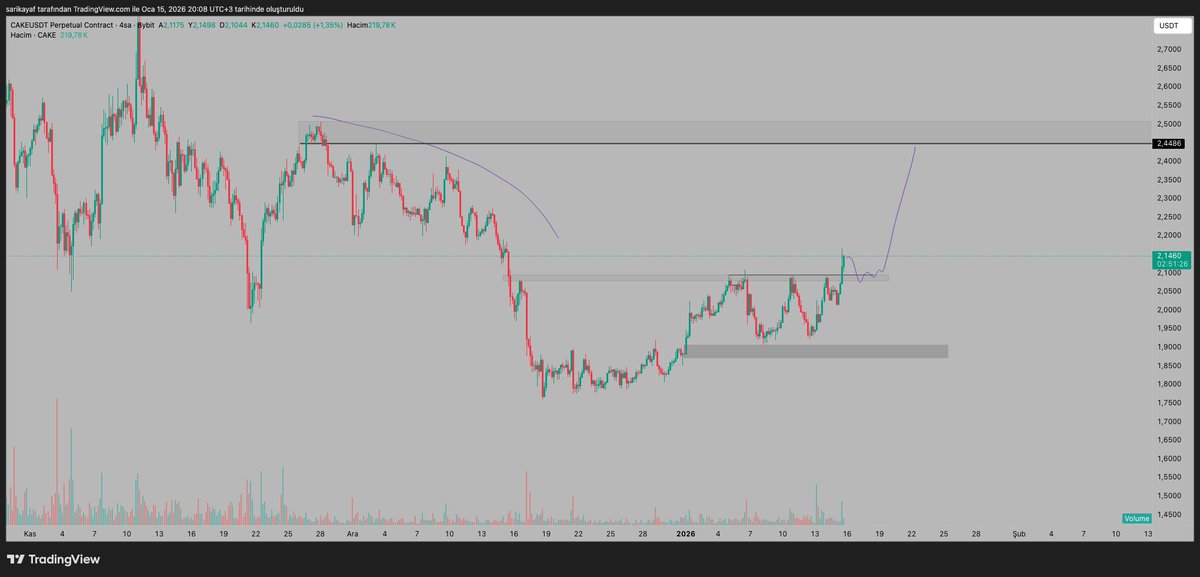Click the TradingView logo
Screen dimensions: 1200x577
[53, 559]
